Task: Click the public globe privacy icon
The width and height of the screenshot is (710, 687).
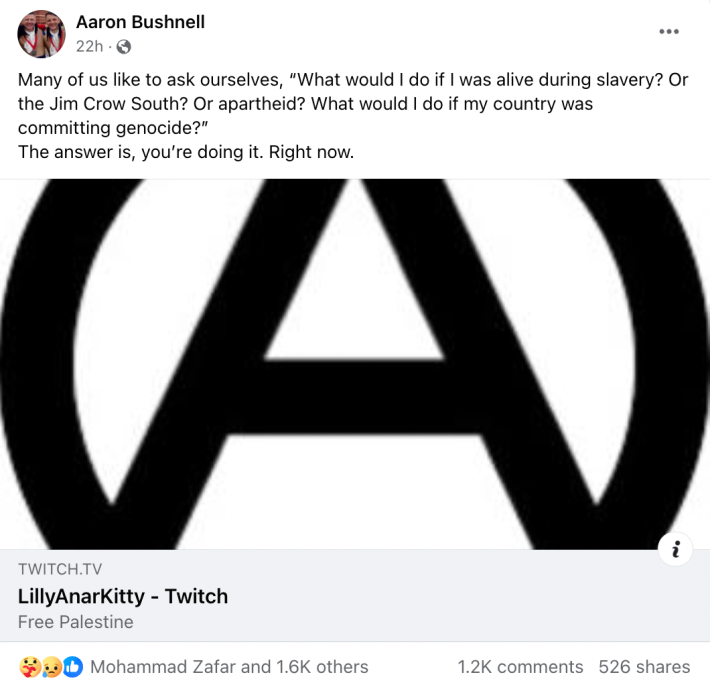Action: click(x=124, y=46)
